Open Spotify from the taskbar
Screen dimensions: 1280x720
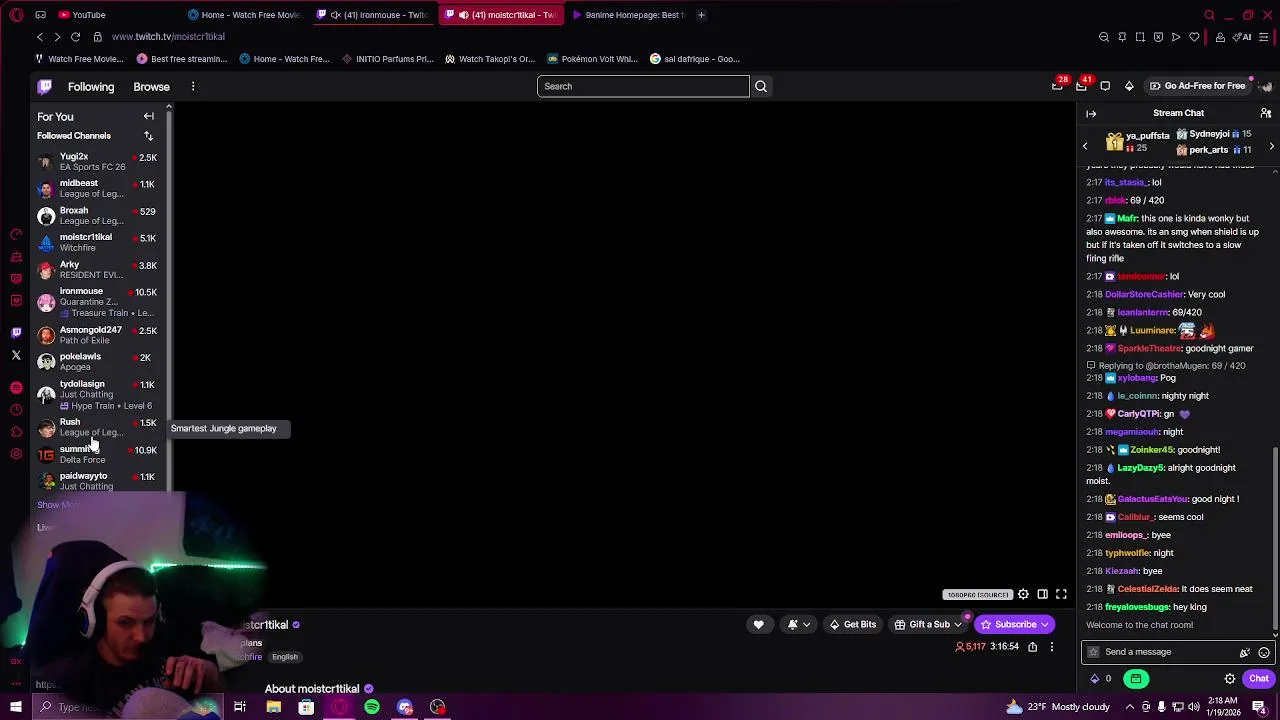[x=372, y=707]
